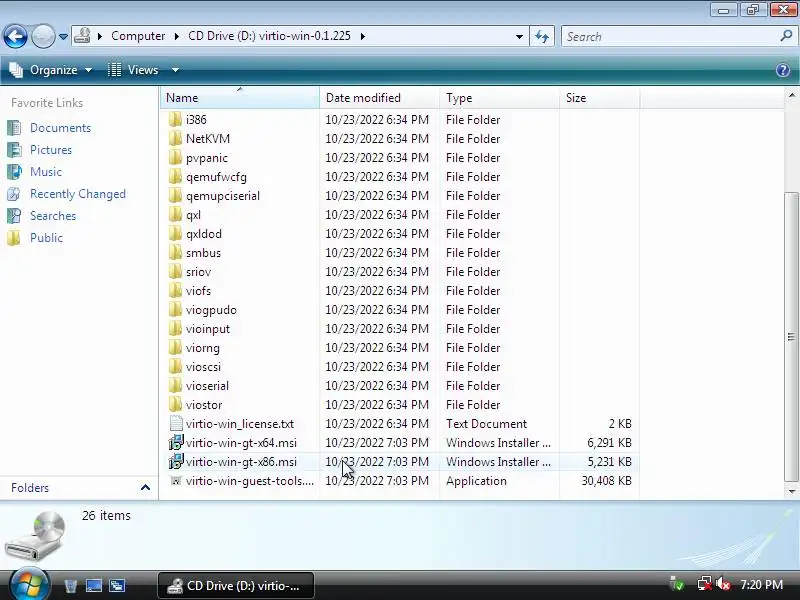Select the viorng folder name

point(203,348)
